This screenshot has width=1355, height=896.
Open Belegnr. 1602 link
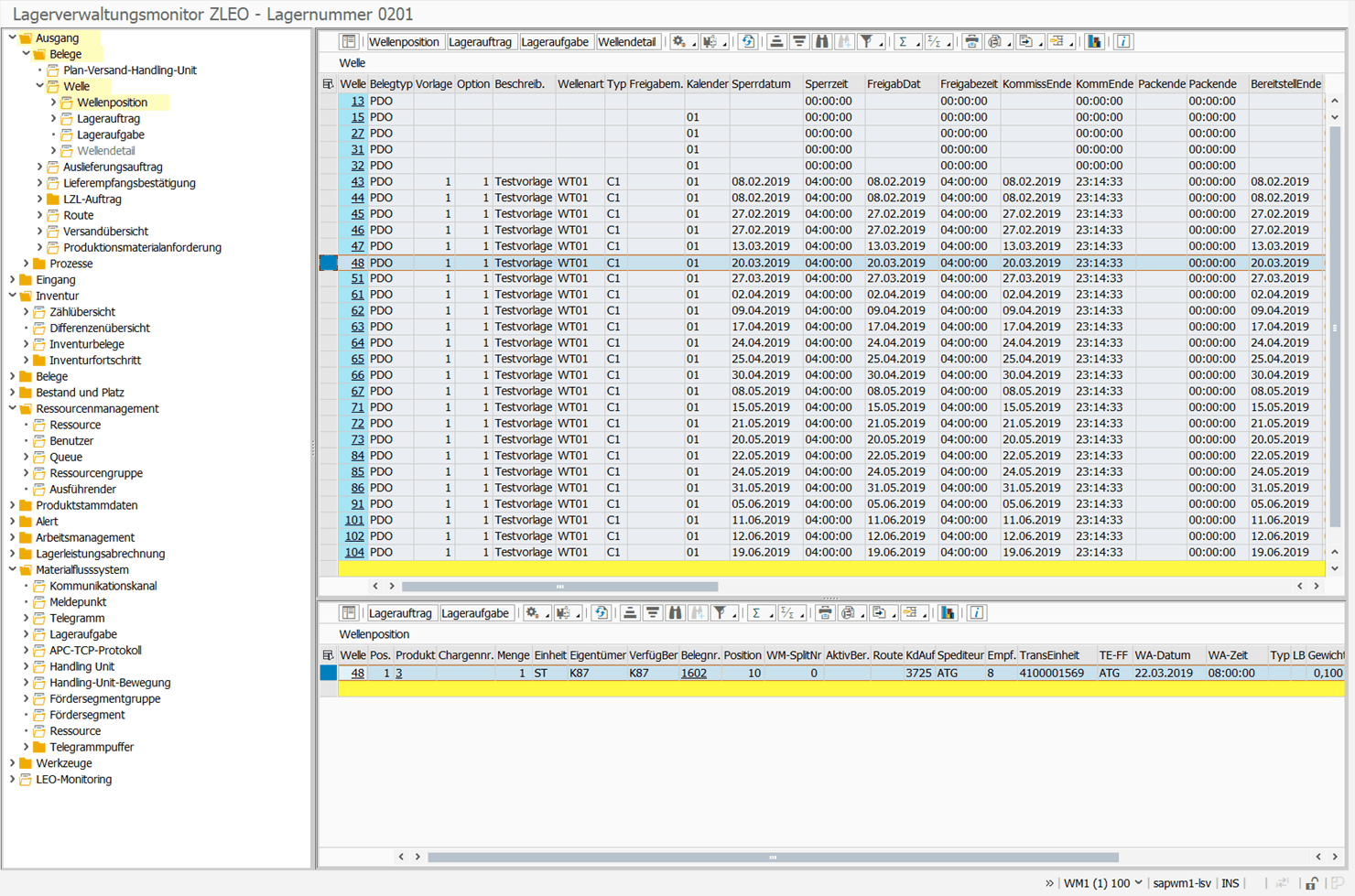(x=694, y=673)
